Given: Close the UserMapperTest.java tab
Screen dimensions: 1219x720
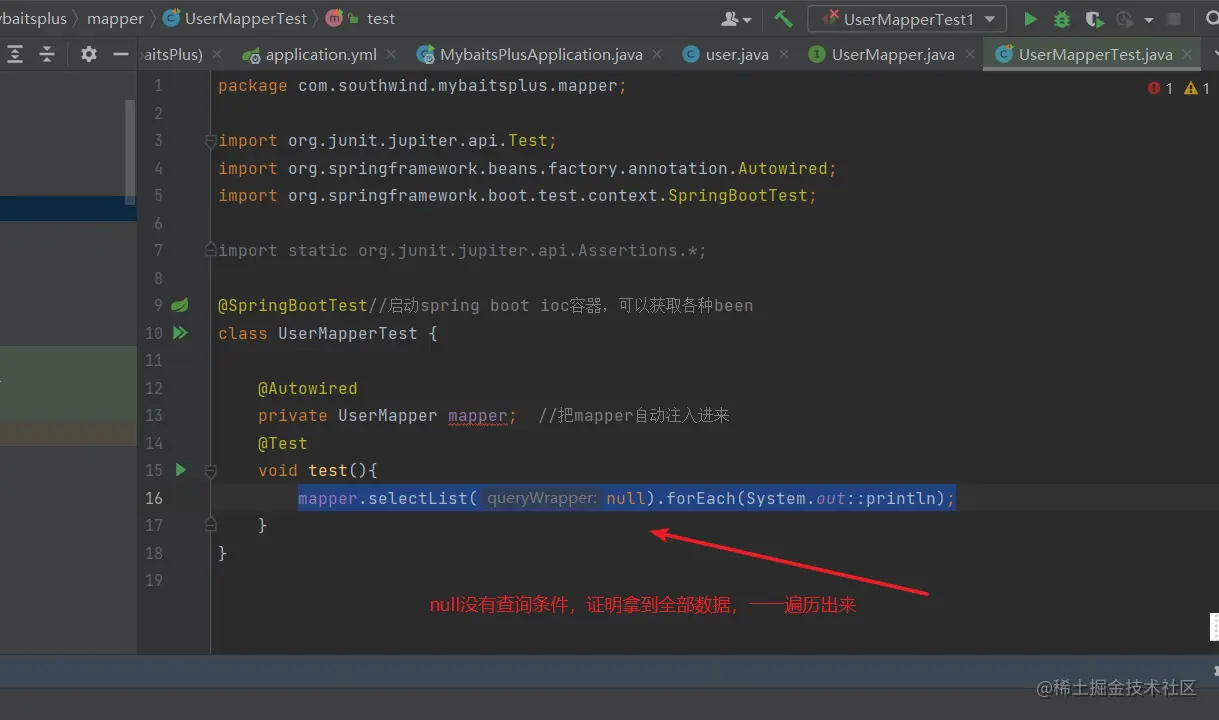Looking at the screenshot, I should pyautogui.click(x=1187, y=55).
